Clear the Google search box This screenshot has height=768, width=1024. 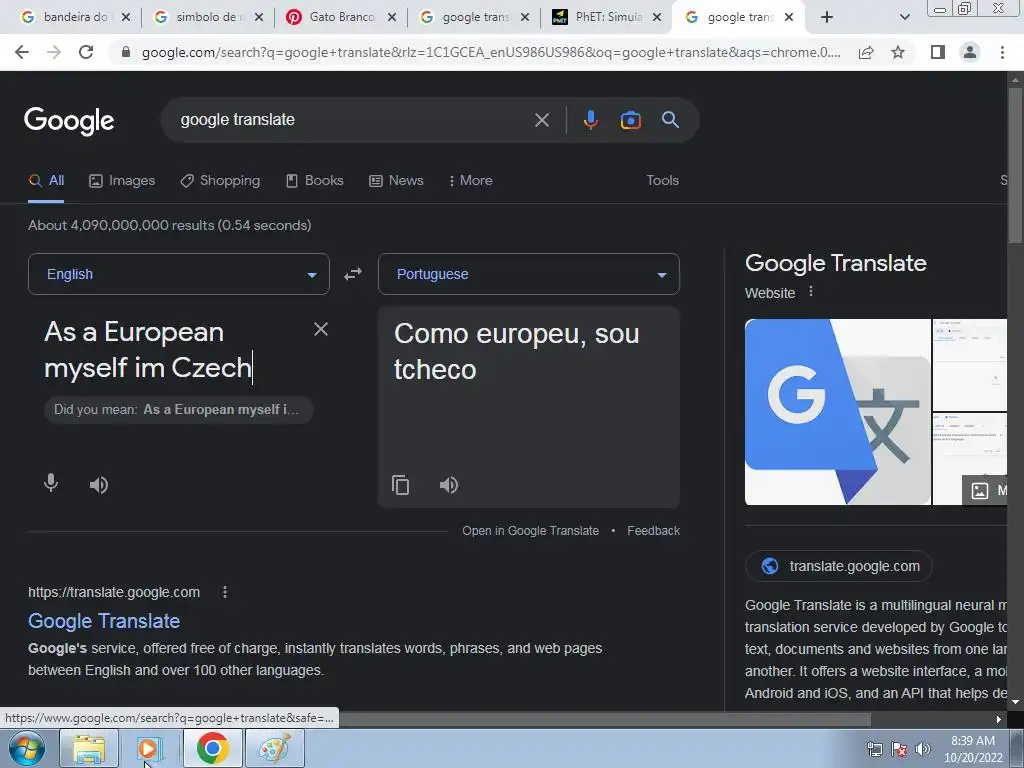click(542, 120)
